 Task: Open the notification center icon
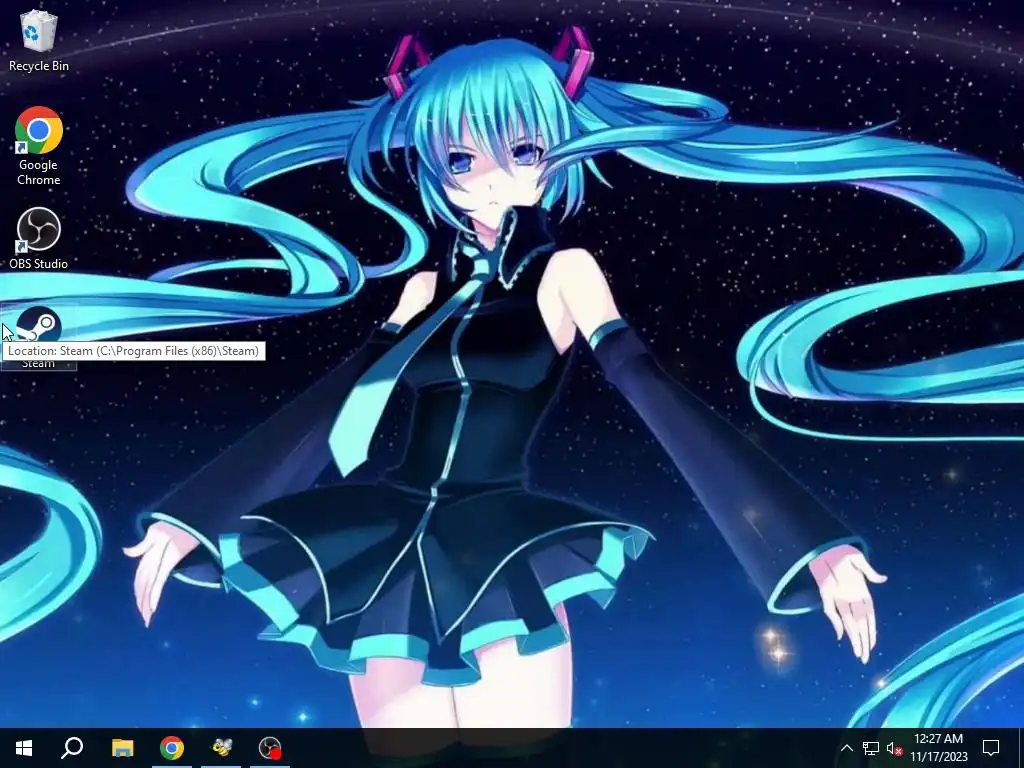pyautogui.click(x=991, y=748)
